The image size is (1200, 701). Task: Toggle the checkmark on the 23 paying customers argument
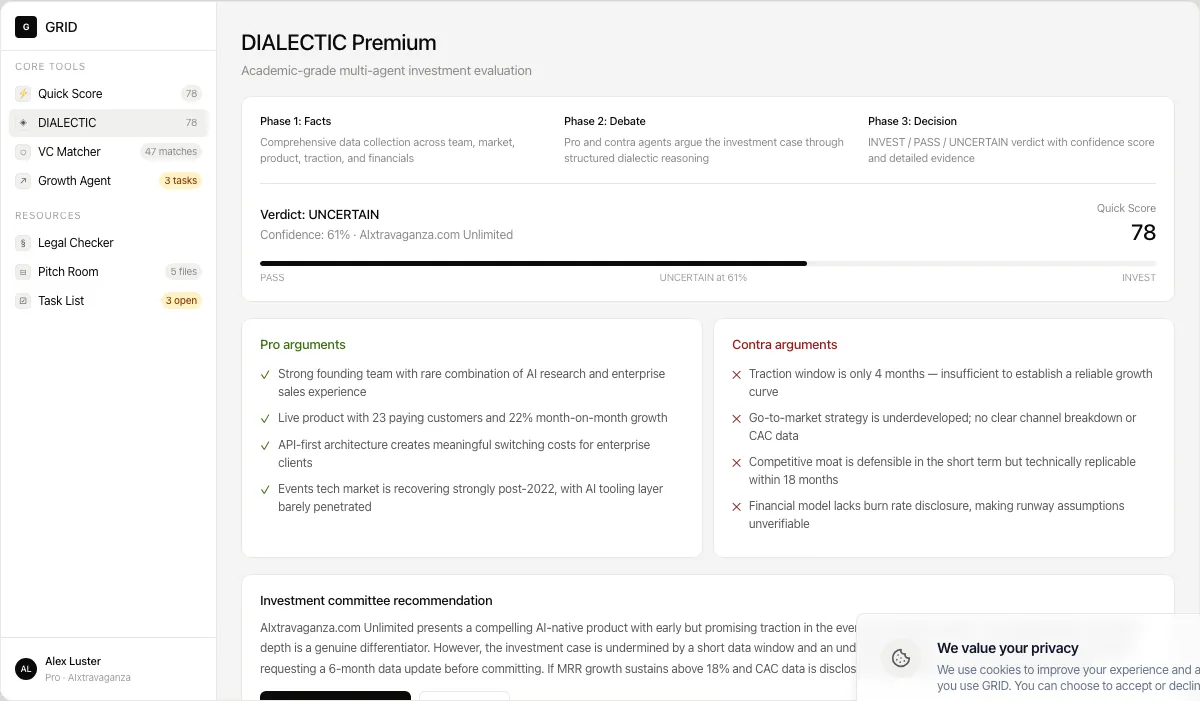click(x=264, y=418)
